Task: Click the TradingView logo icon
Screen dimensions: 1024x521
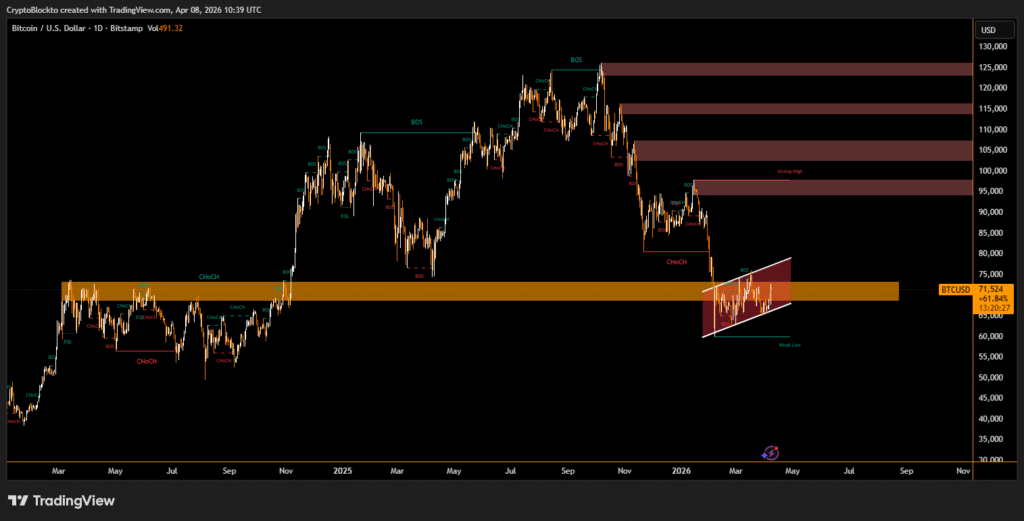Action: tap(18, 501)
